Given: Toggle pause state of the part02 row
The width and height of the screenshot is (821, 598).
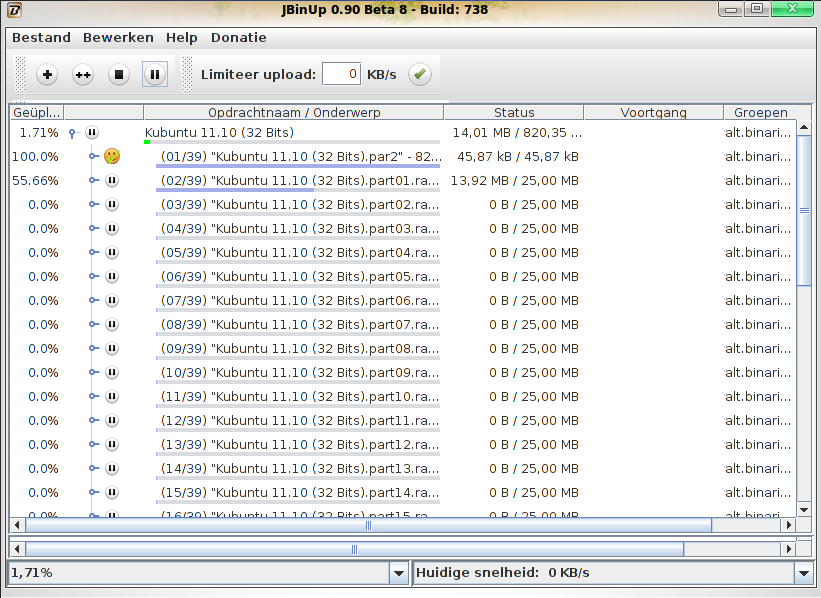Looking at the screenshot, I should [x=112, y=204].
